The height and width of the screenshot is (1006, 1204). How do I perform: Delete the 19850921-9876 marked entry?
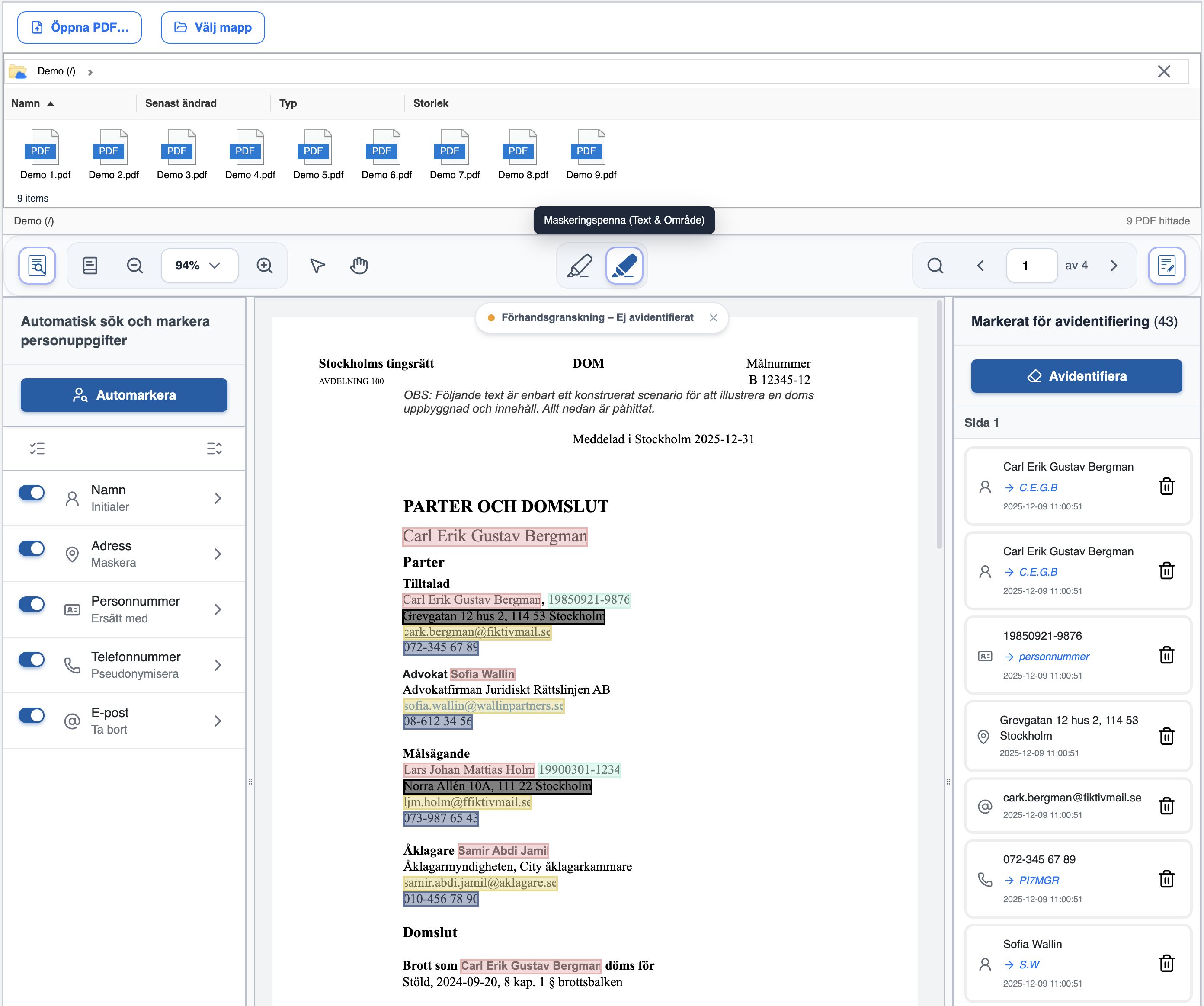coord(1166,655)
